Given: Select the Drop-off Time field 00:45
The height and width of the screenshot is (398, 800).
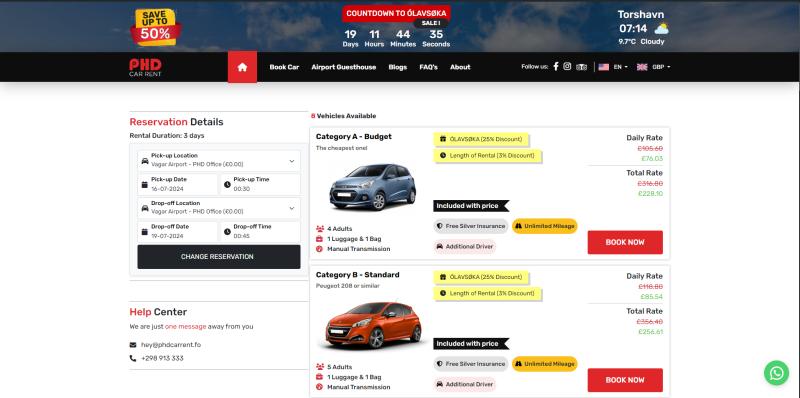Looking at the screenshot, I should tap(260, 232).
